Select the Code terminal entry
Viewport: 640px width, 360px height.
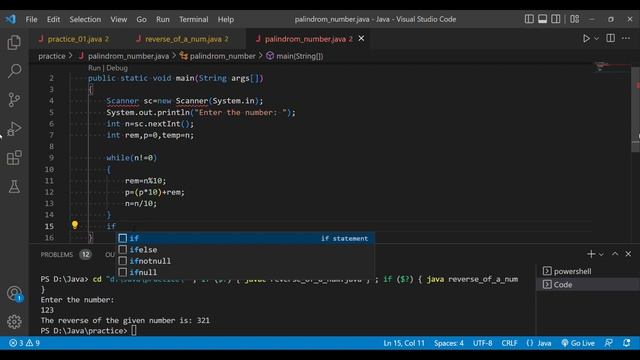click(x=588, y=284)
